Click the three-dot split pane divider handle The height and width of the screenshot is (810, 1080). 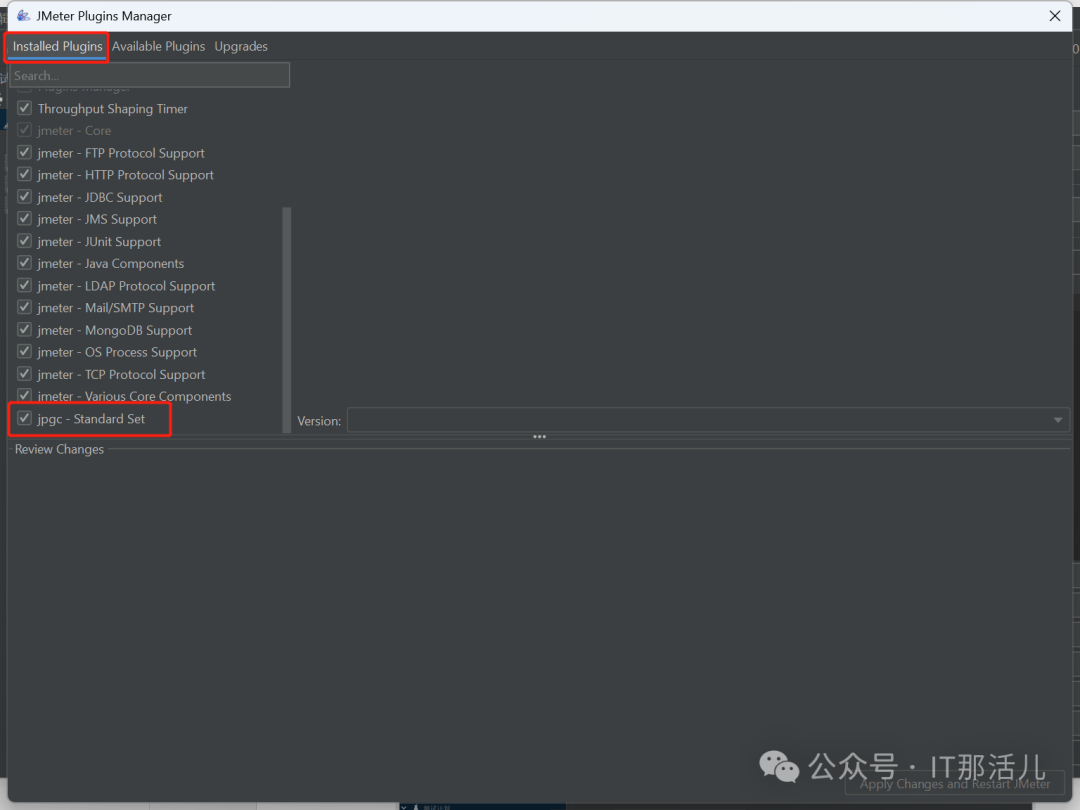(539, 437)
